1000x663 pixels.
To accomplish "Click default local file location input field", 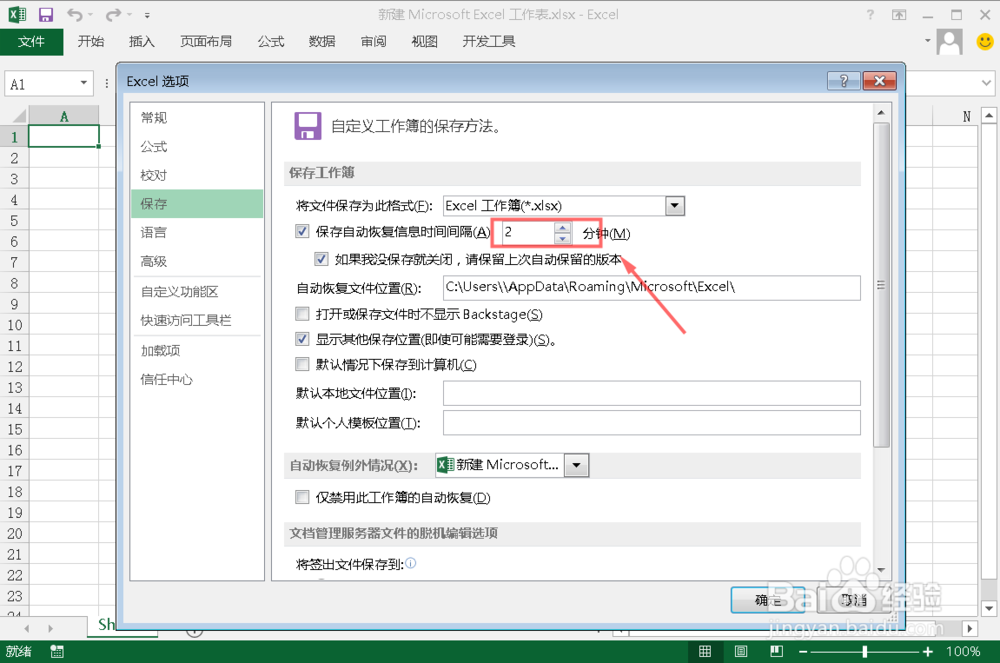I will (652, 393).
